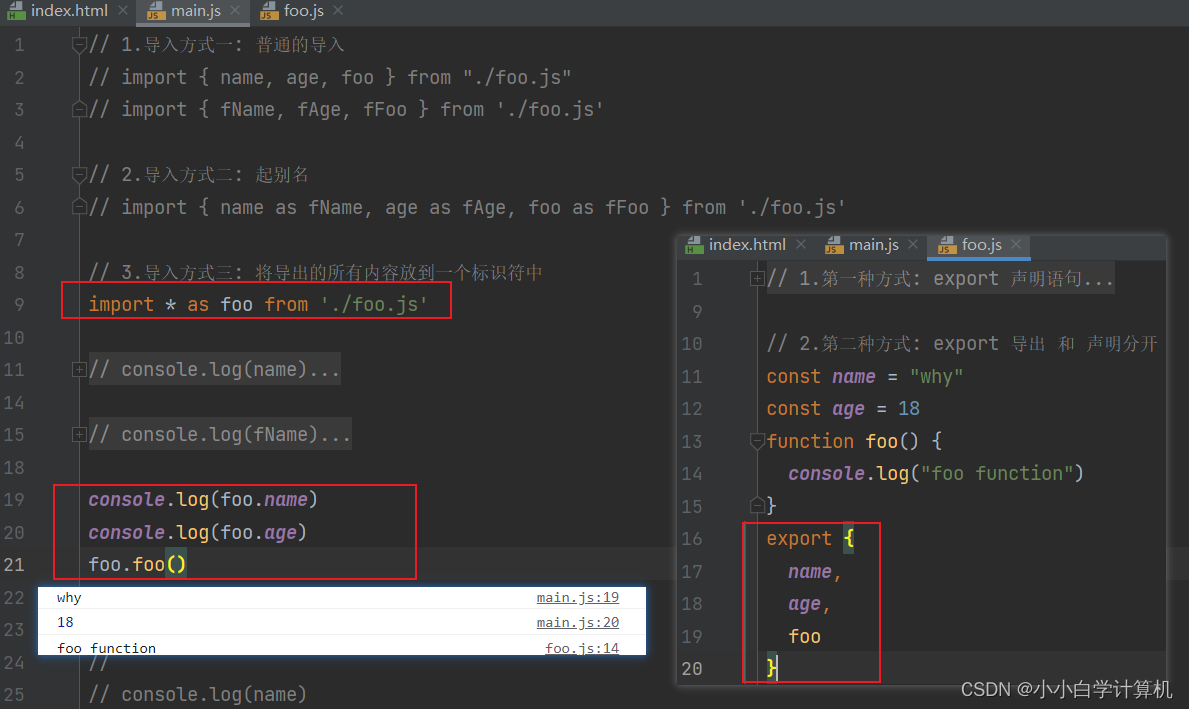The height and width of the screenshot is (709, 1189).
Task: Click the JS file icon on top foo.js tab
Action: click(x=268, y=11)
